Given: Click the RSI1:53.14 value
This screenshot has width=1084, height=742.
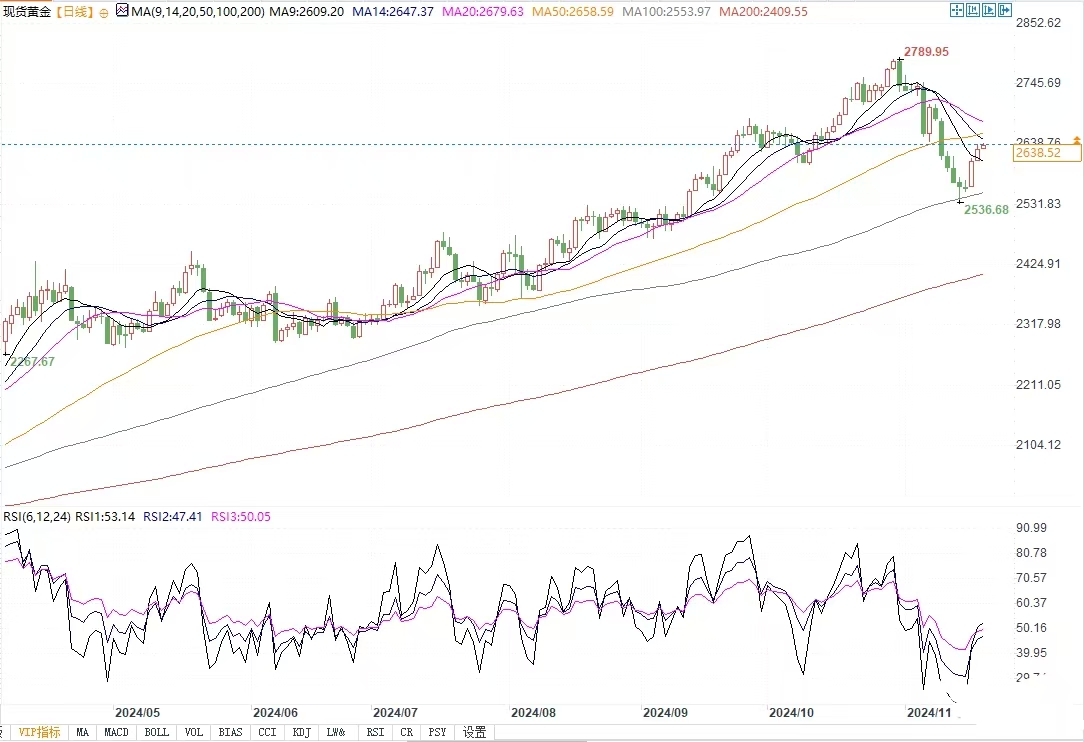Looking at the screenshot, I should (x=105, y=517).
